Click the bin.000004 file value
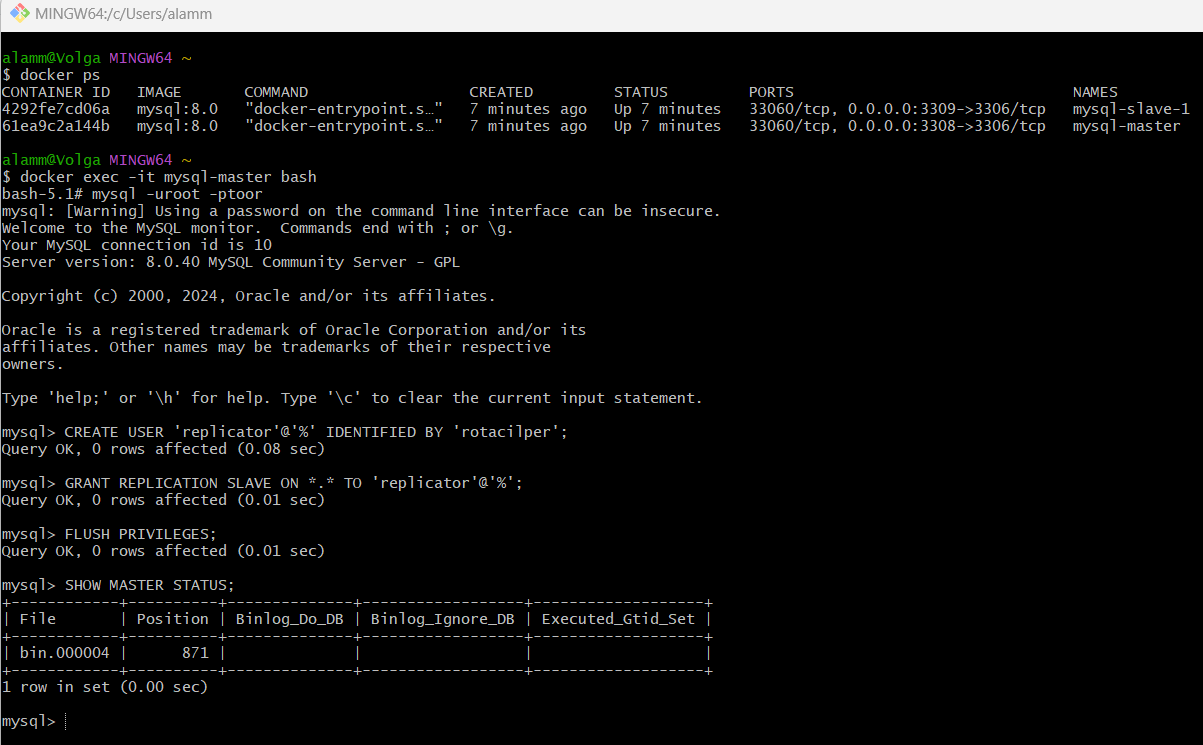The image size is (1203, 745). 65,653
